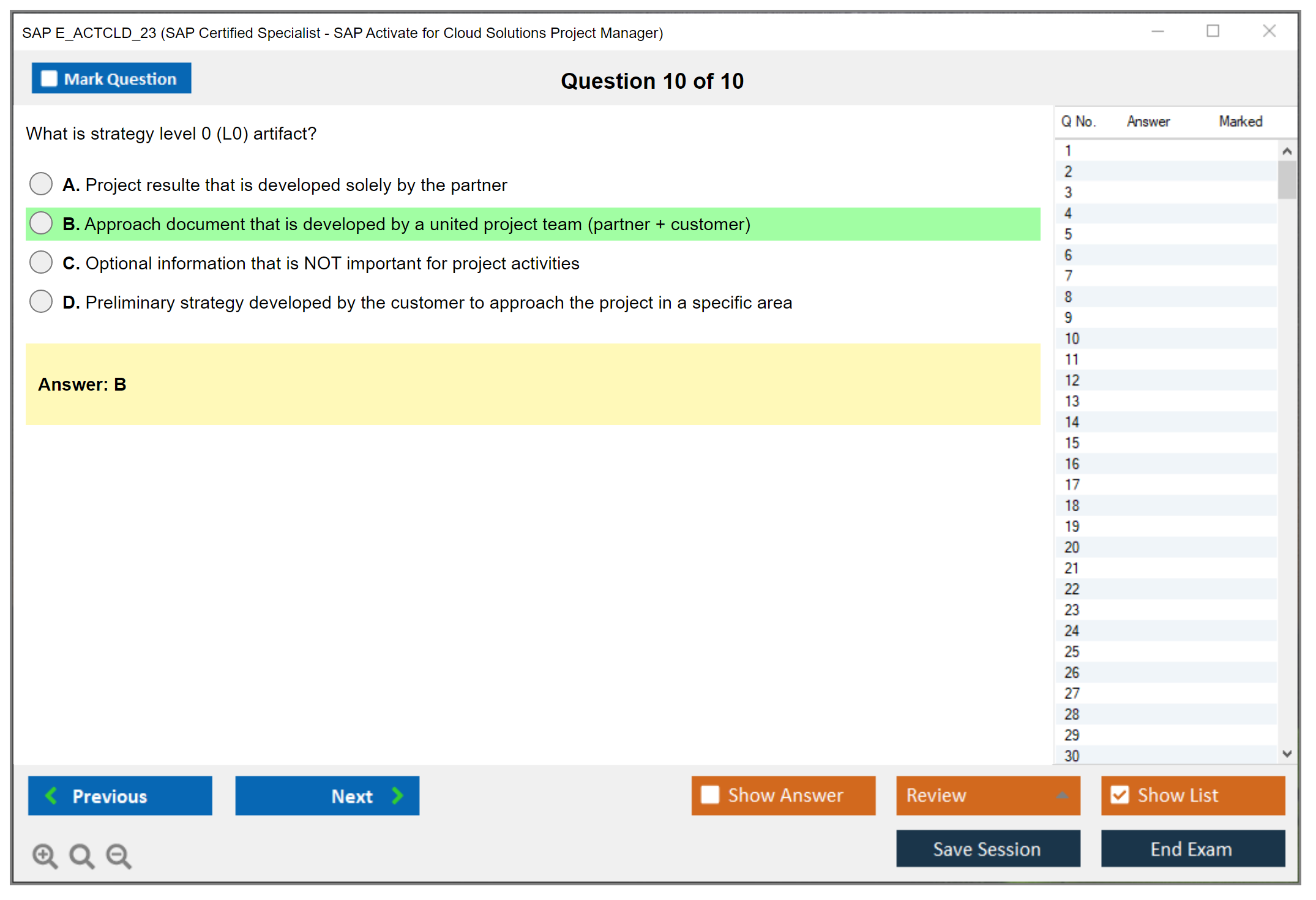Tick the Mark Question checkbox
Viewport: 1316px width, 900px height.
[x=49, y=79]
